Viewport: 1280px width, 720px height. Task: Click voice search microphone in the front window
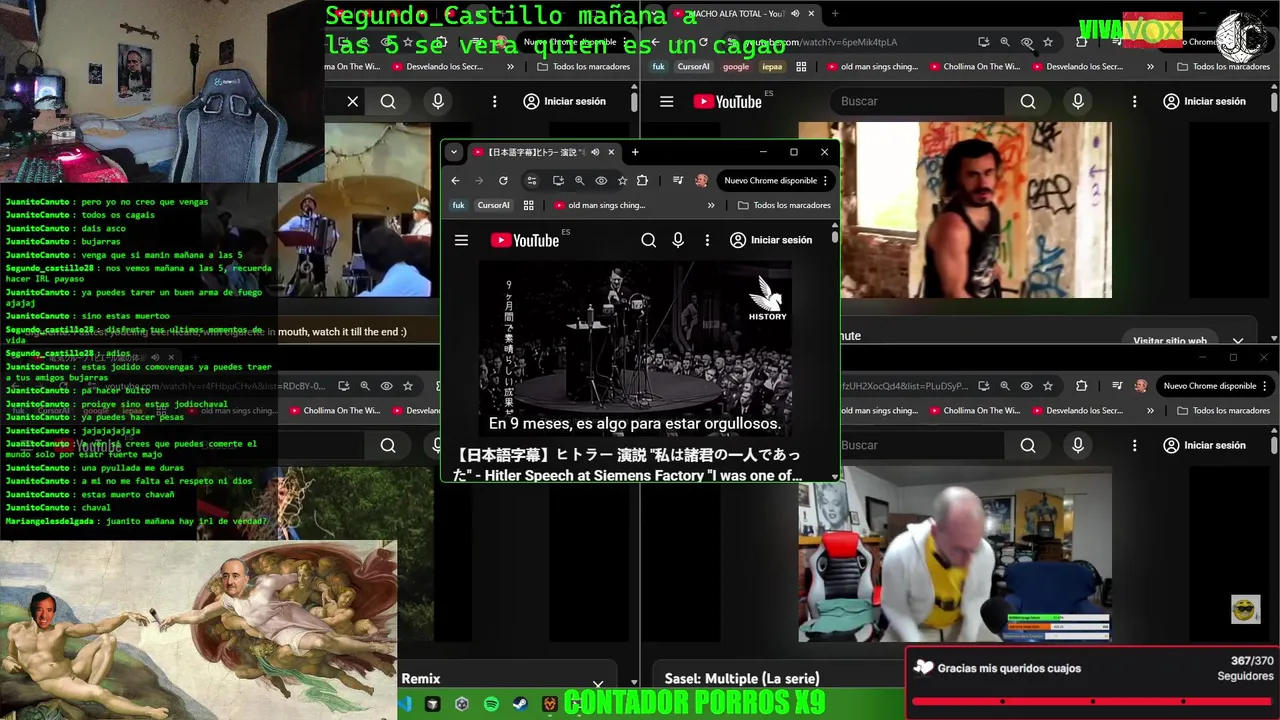click(678, 240)
